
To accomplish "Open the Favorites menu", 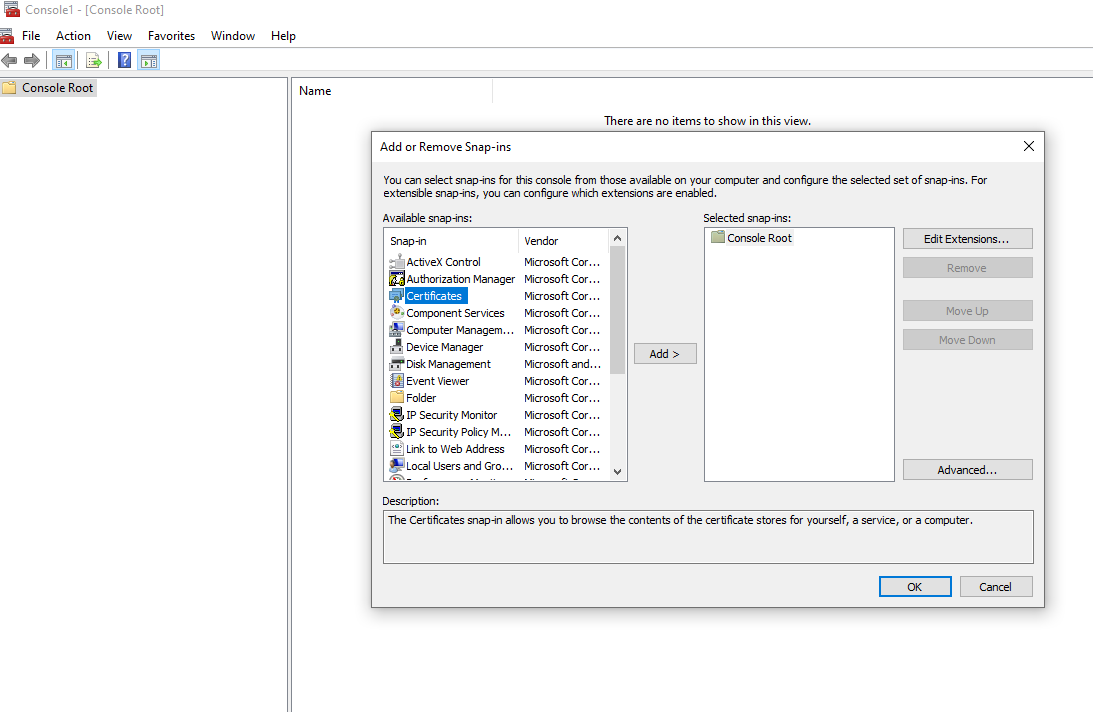I will 171,36.
